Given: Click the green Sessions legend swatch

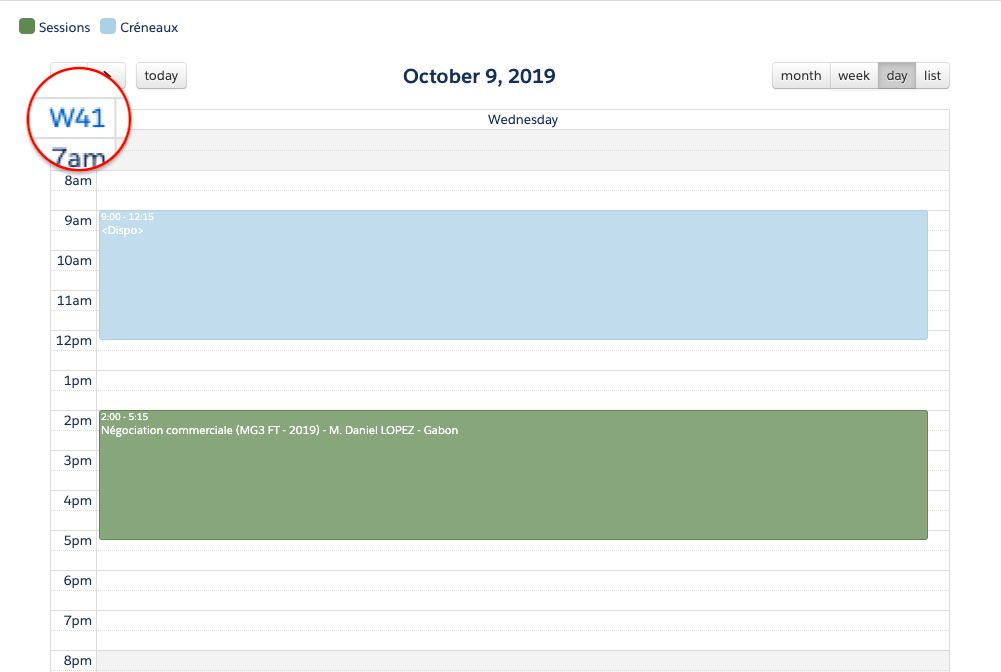Looking at the screenshot, I should pyautogui.click(x=27, y=27).
